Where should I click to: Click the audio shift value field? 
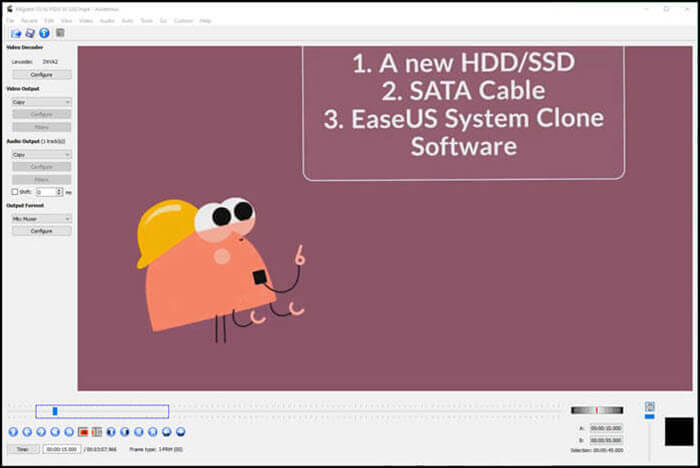46,192
